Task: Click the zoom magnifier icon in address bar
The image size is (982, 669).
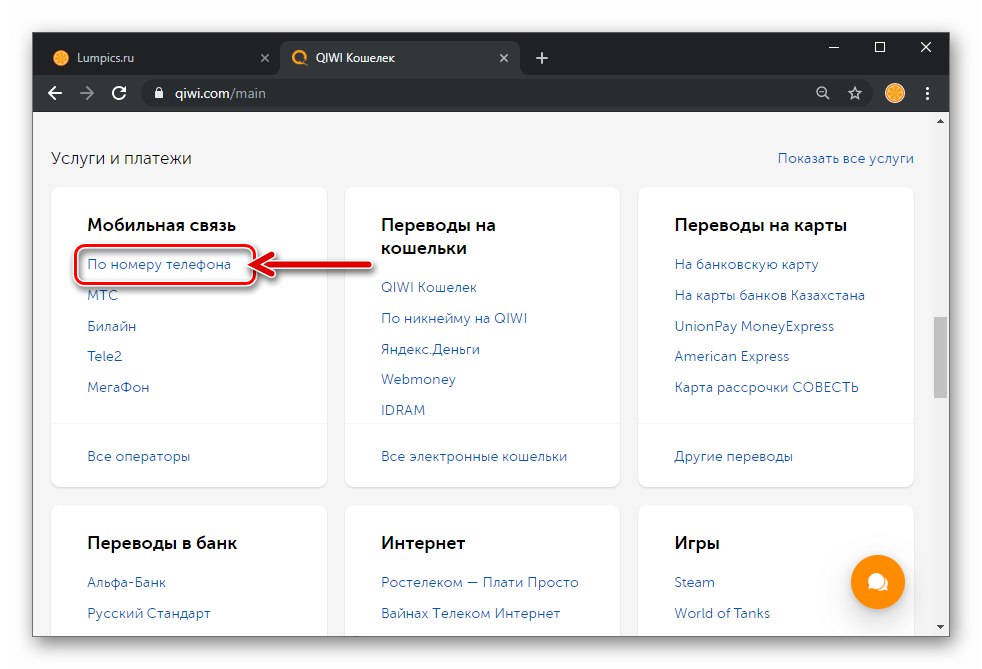Action: (823, 93)
